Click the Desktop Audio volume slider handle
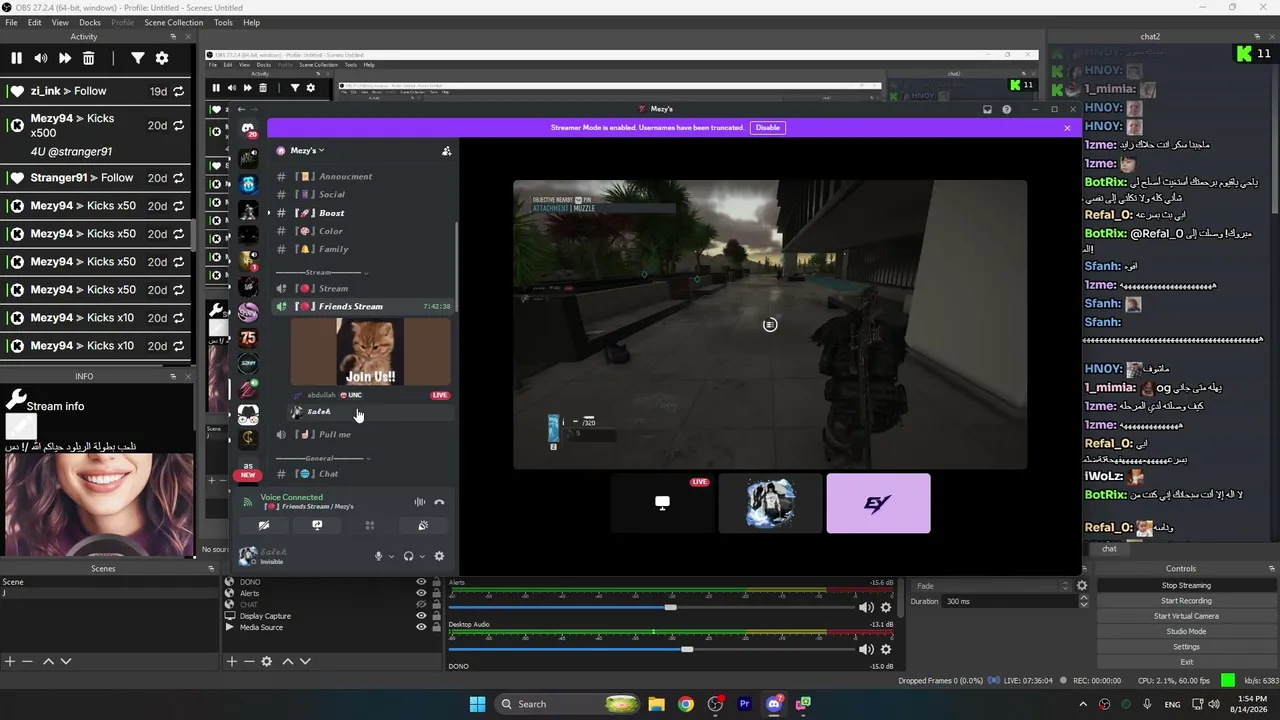 [x=687, y=649]
